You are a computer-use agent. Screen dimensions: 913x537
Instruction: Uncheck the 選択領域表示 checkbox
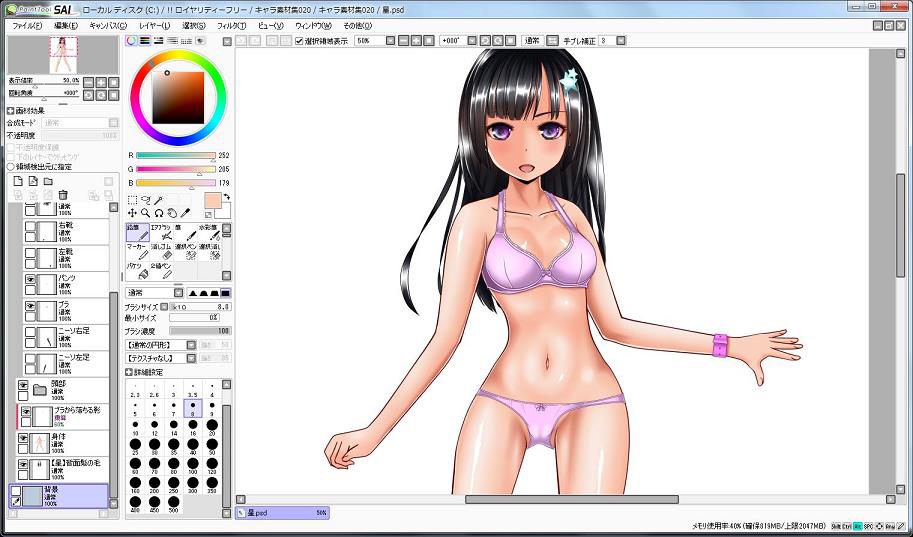(299, 41)
